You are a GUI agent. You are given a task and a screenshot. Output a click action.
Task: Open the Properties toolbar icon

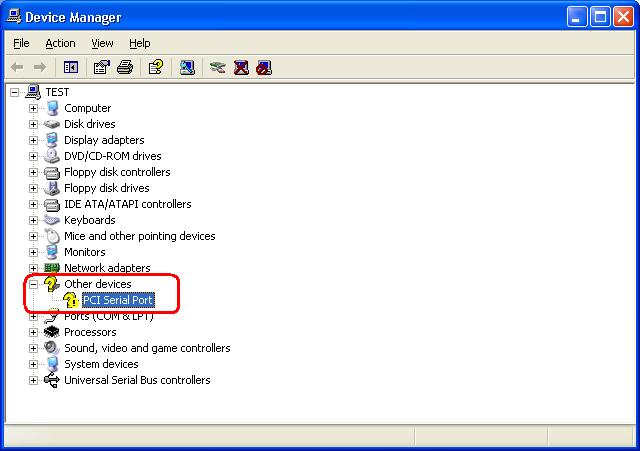pos(102,67)
